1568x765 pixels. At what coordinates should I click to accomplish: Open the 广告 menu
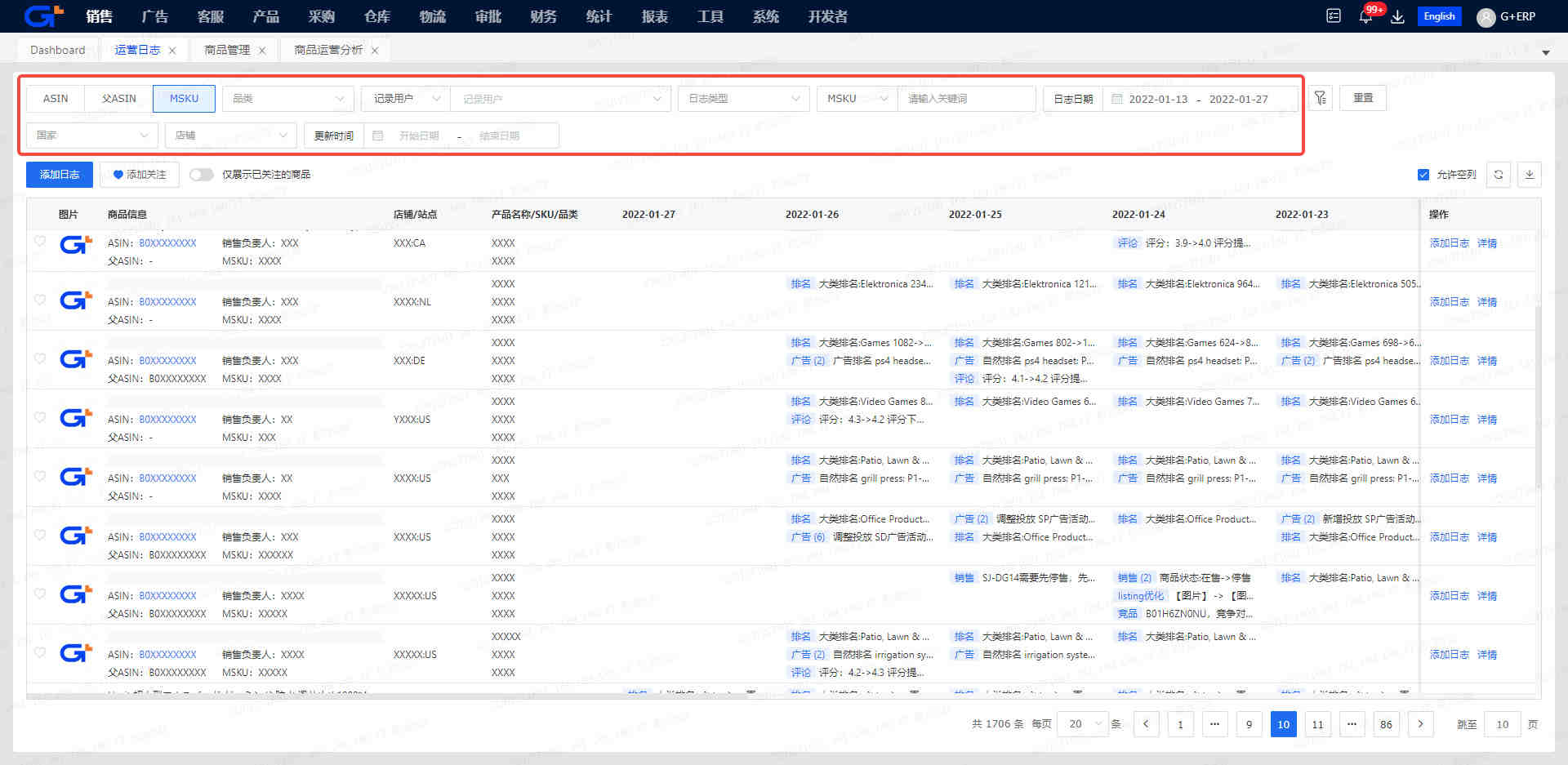[154, 16]
